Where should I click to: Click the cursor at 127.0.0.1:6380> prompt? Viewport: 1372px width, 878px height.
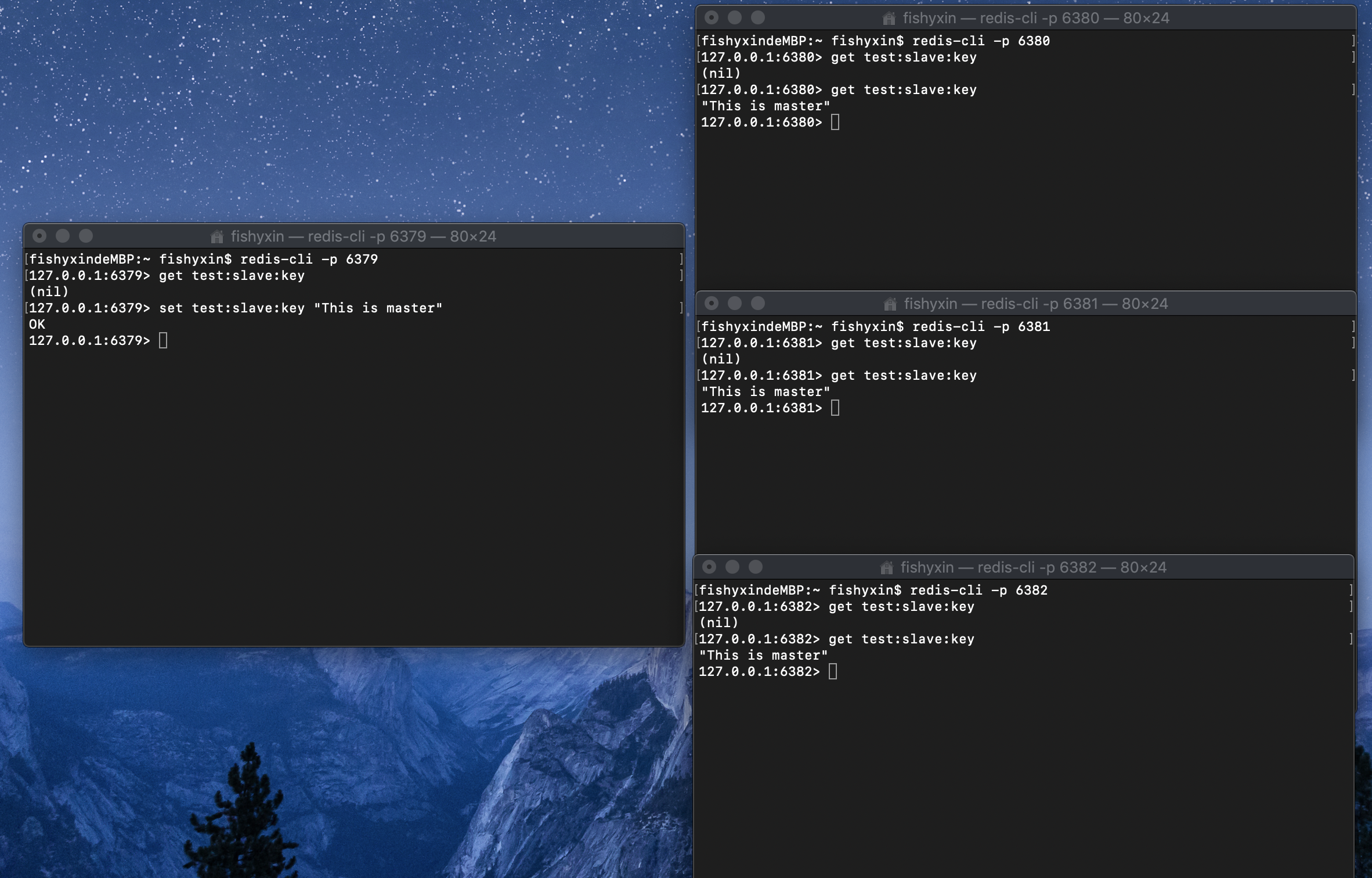click(x=835, y=122)
